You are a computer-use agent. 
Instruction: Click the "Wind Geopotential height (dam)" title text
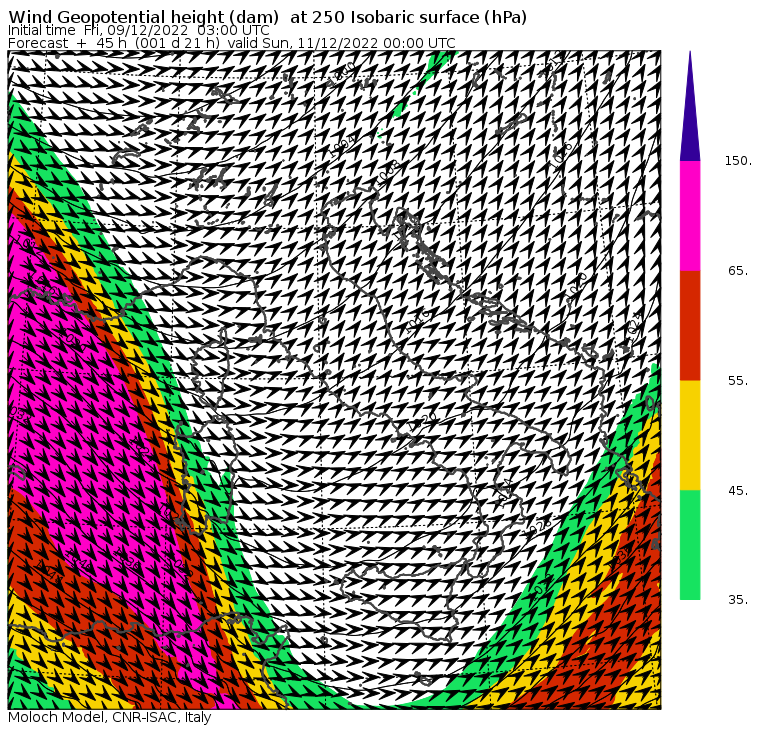[143, 17]
